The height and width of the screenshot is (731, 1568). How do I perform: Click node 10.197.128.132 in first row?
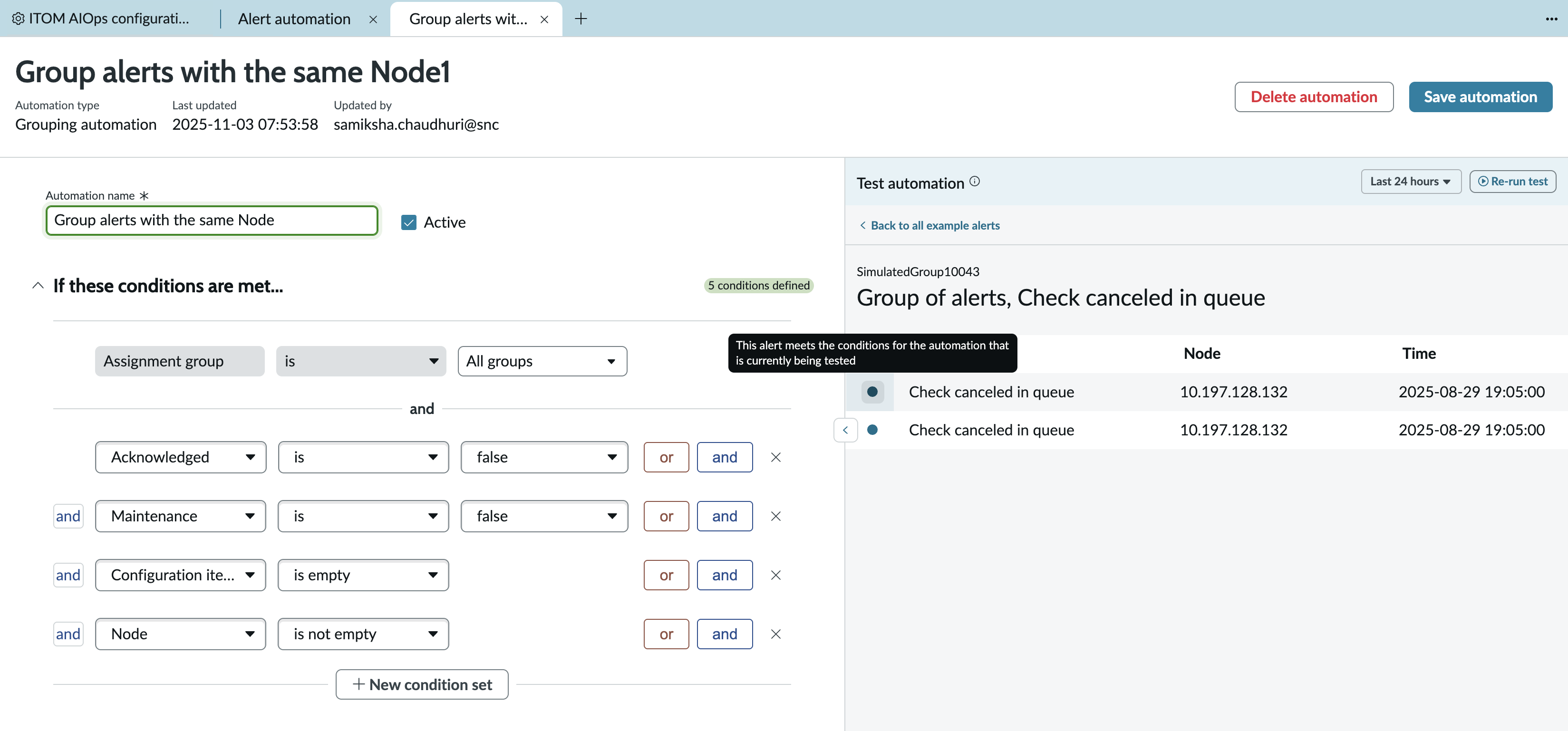1233,392
